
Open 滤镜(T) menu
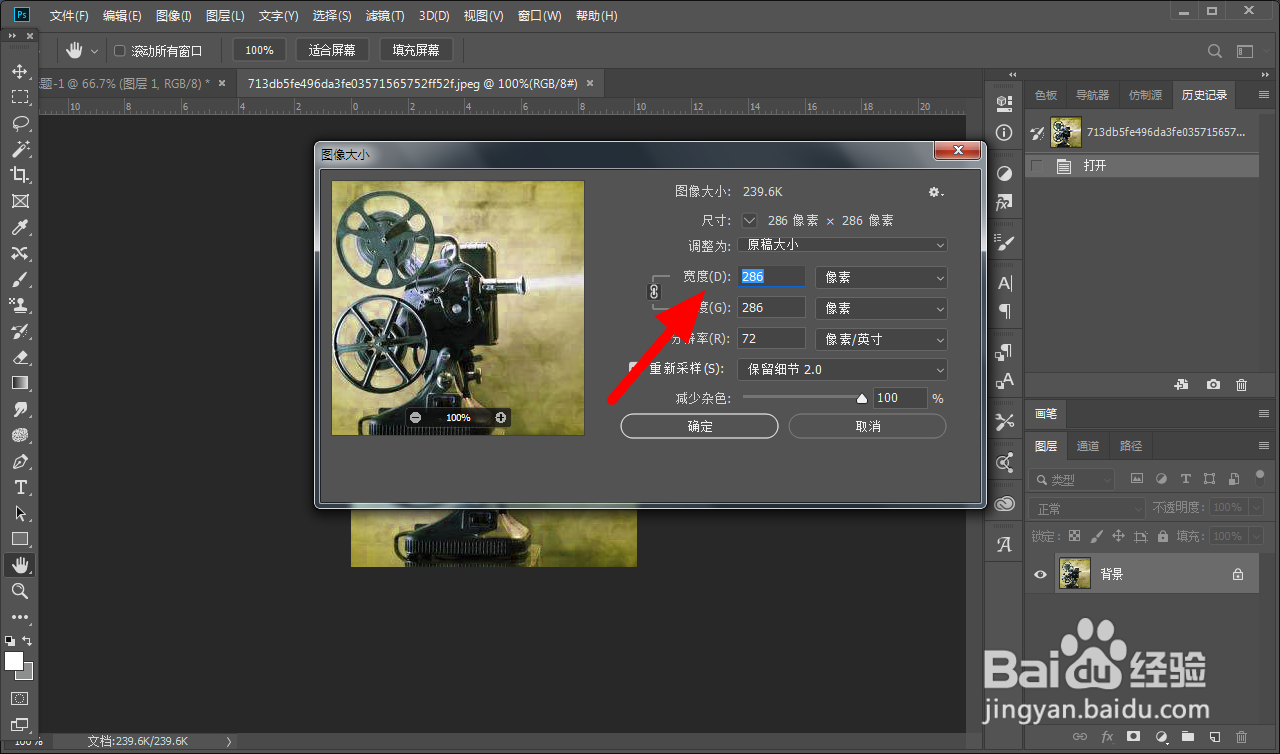tap(385, 16)
